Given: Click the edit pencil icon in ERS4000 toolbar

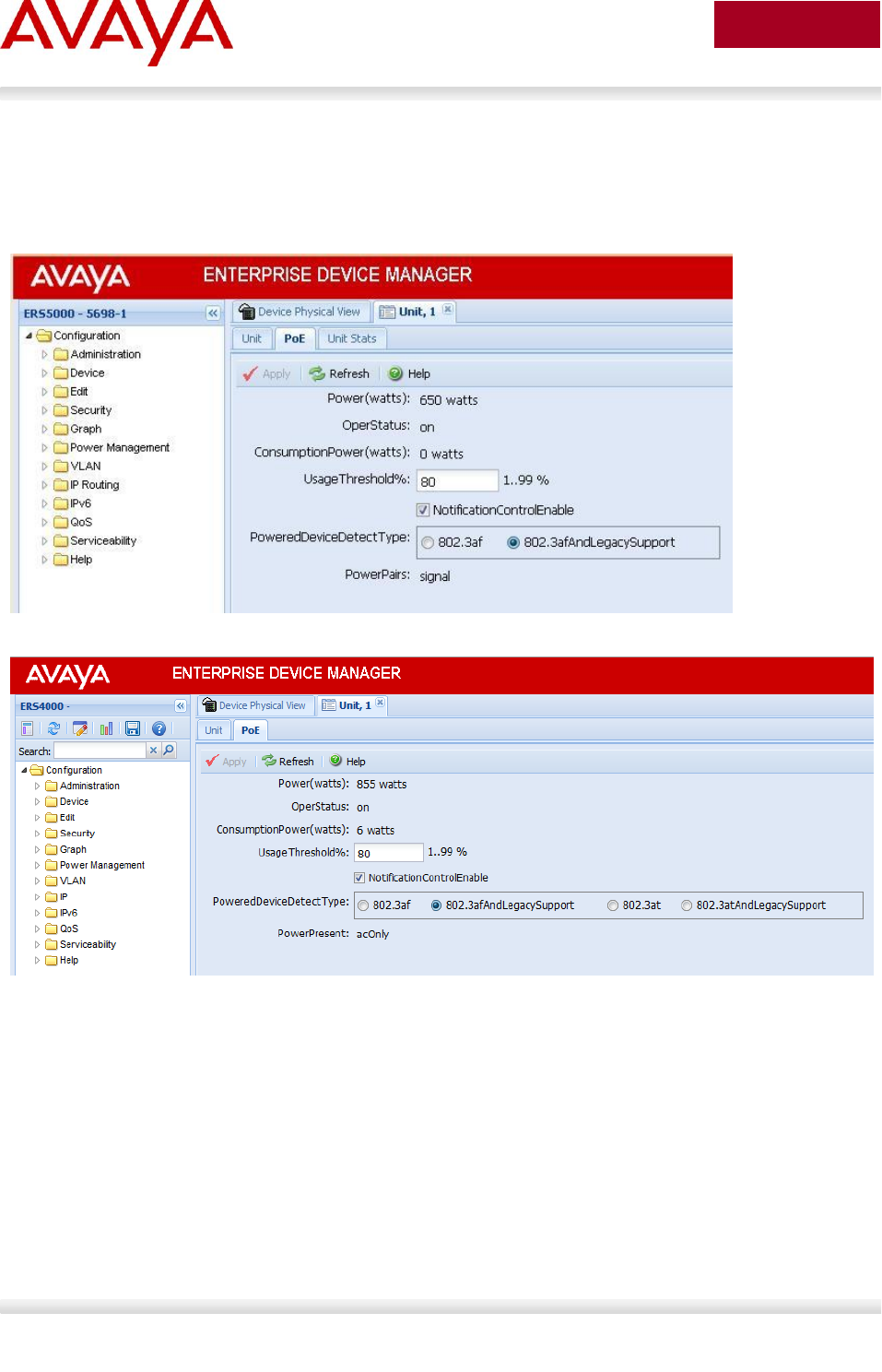Looking at the screenshot, I should (80, 728).
